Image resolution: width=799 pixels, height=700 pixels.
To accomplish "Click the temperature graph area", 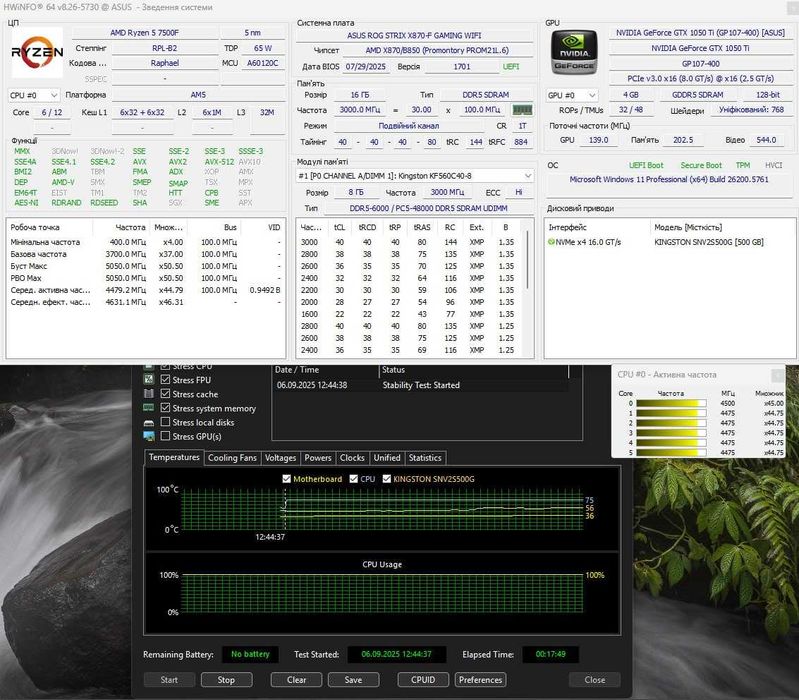I will [383, 509].
